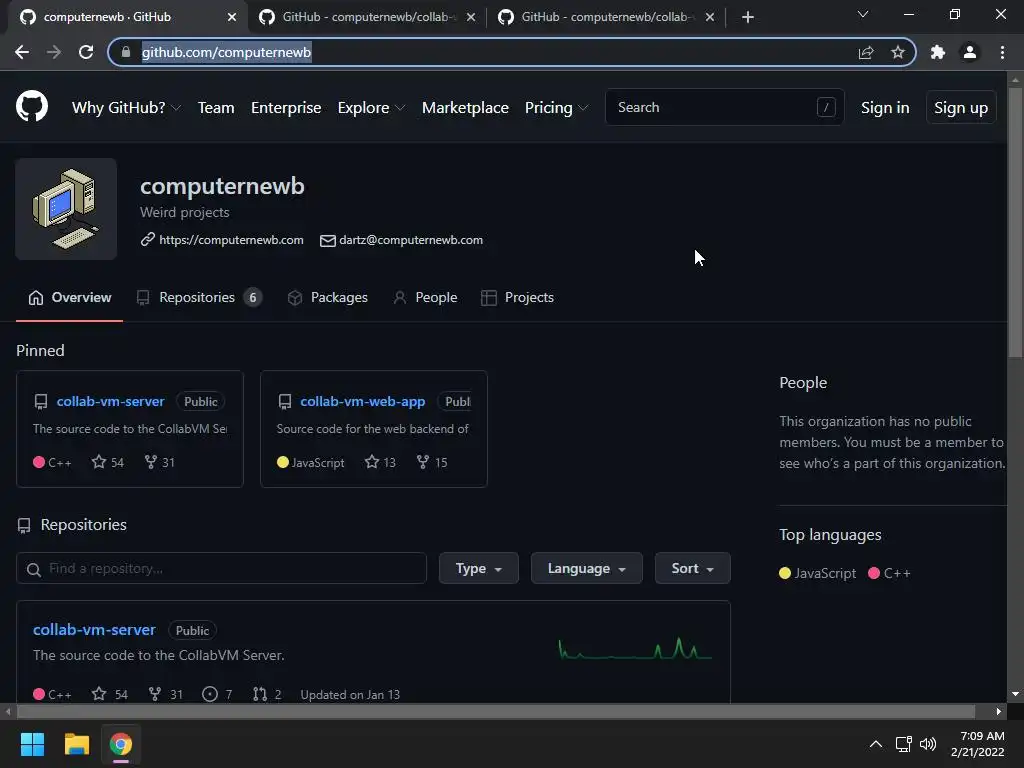
Task: Open the Repositories tab
Action: click(199, 298)
